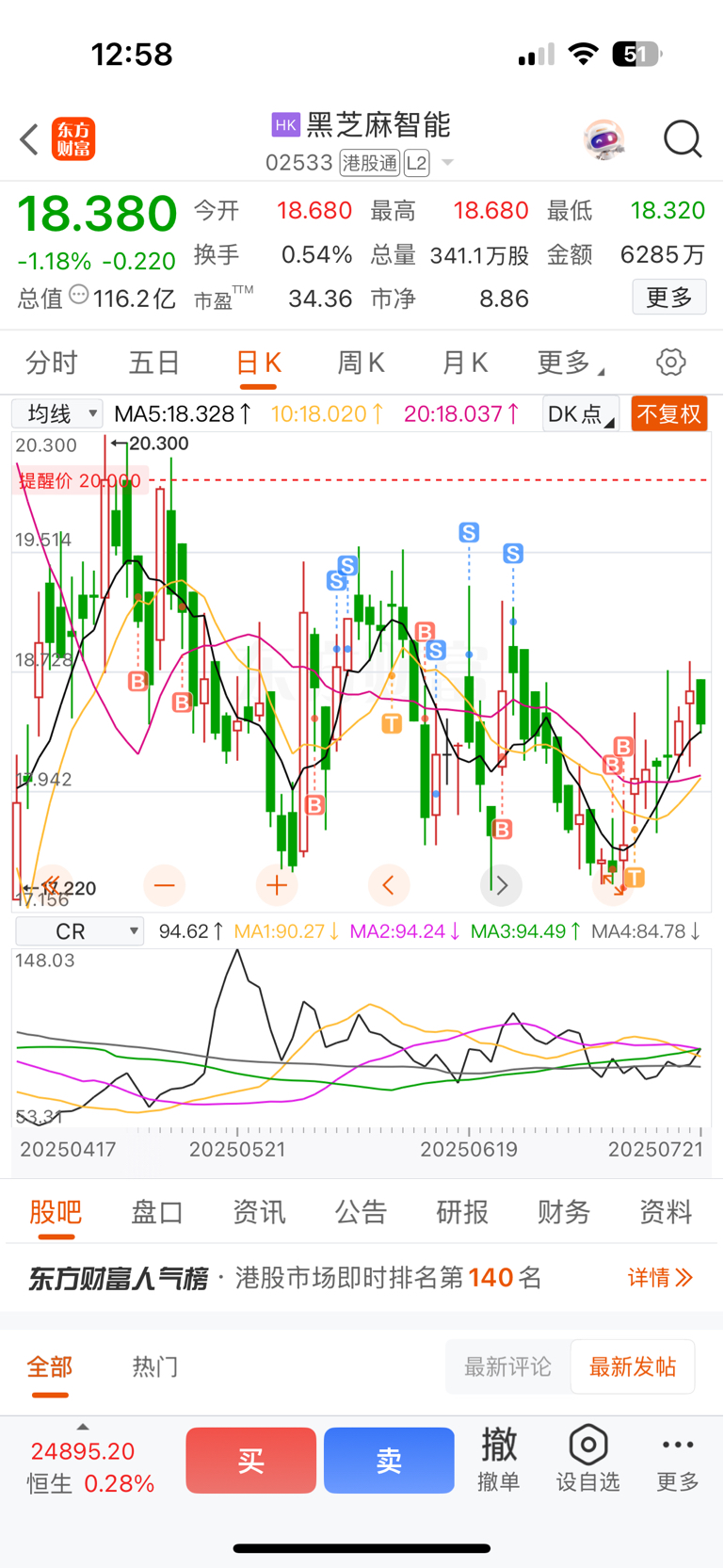Open the 财务 tab
Image resolution: width=724 pixels, height=1568 pixels.
564,1212
